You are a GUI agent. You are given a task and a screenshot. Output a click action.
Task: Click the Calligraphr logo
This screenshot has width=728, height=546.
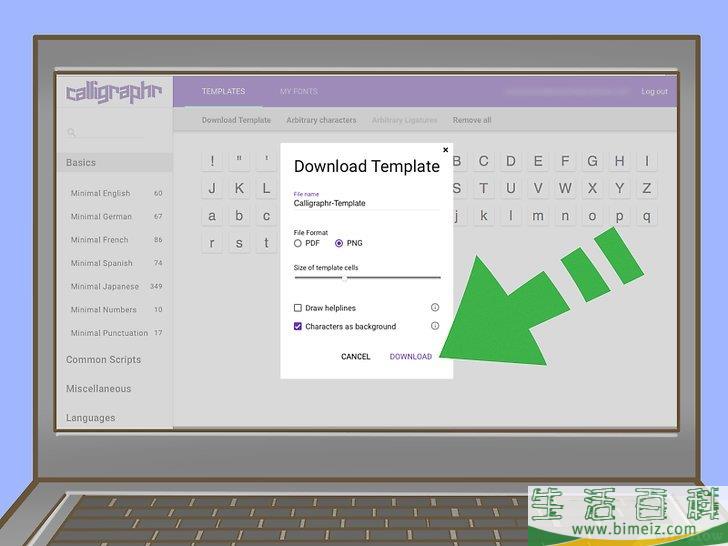(114, 92)
